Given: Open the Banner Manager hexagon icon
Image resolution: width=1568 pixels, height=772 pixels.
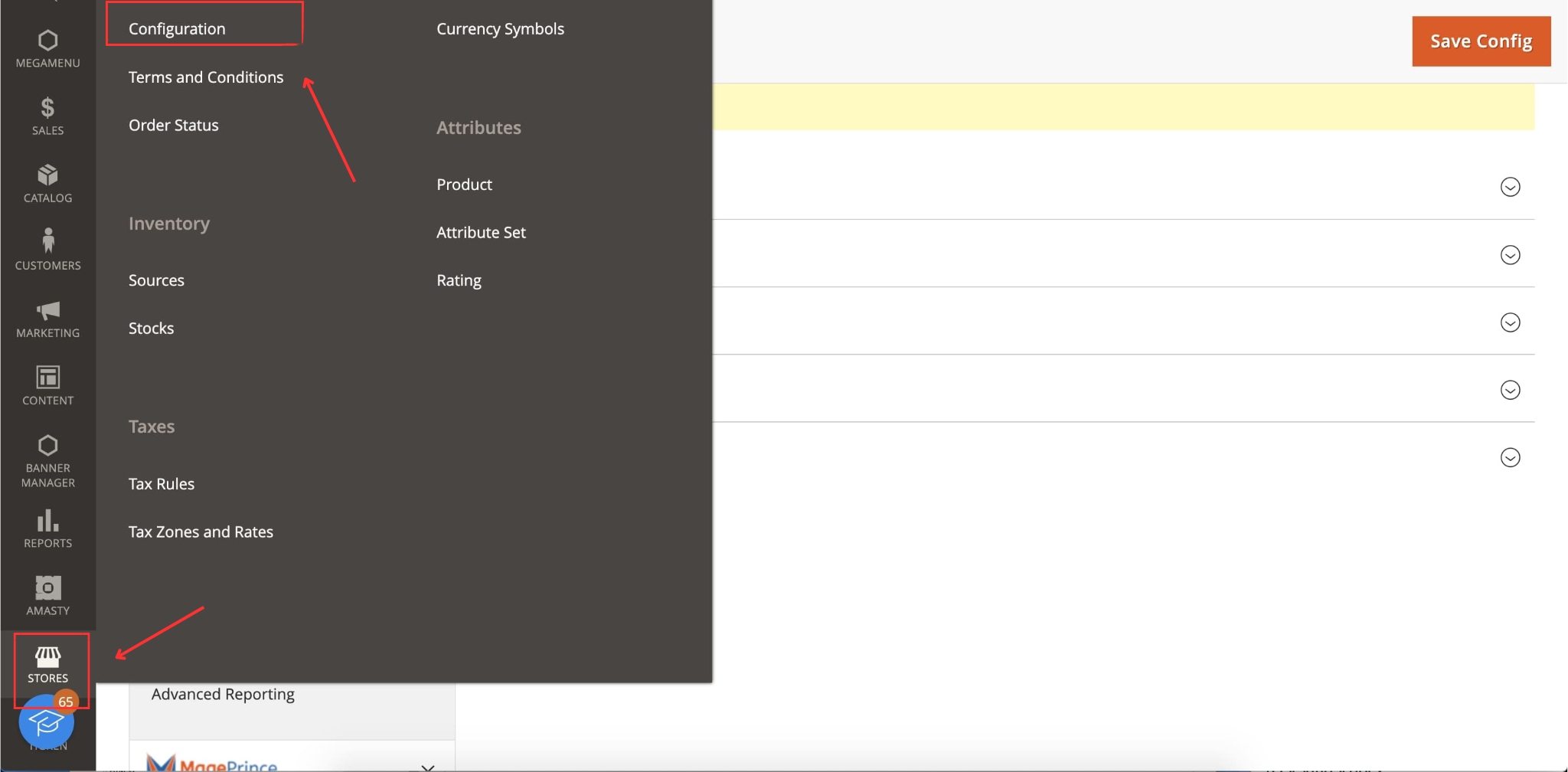Looking at the screenshot, I should coord(47,460).
